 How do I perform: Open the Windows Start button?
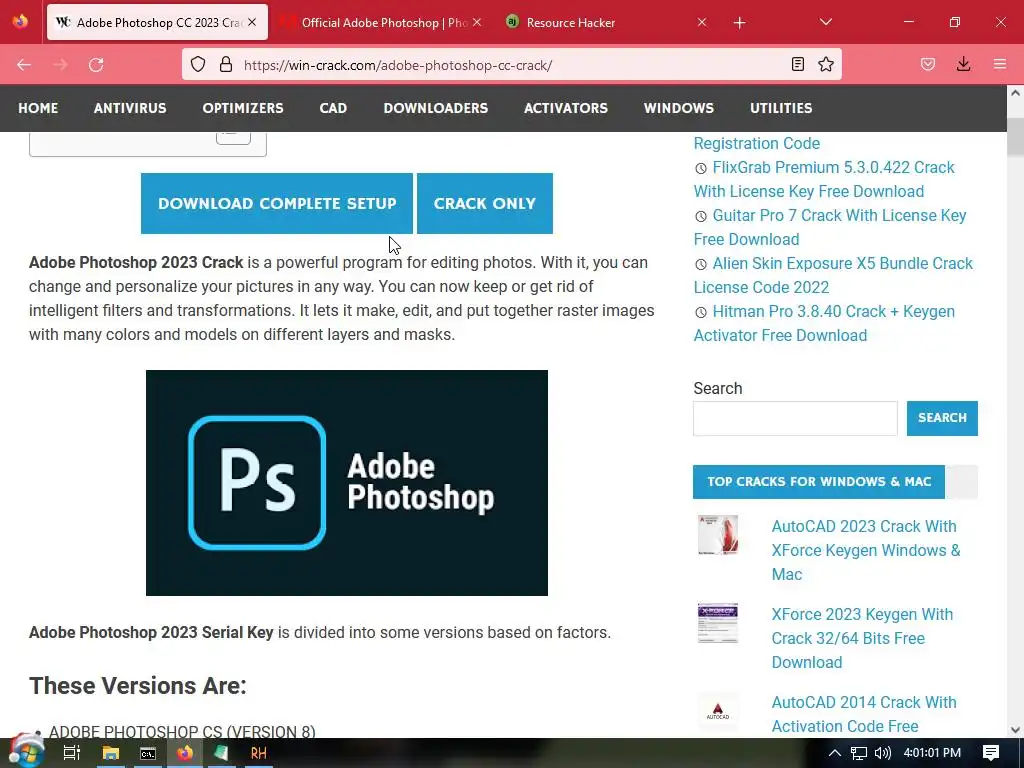click(26, 752)
